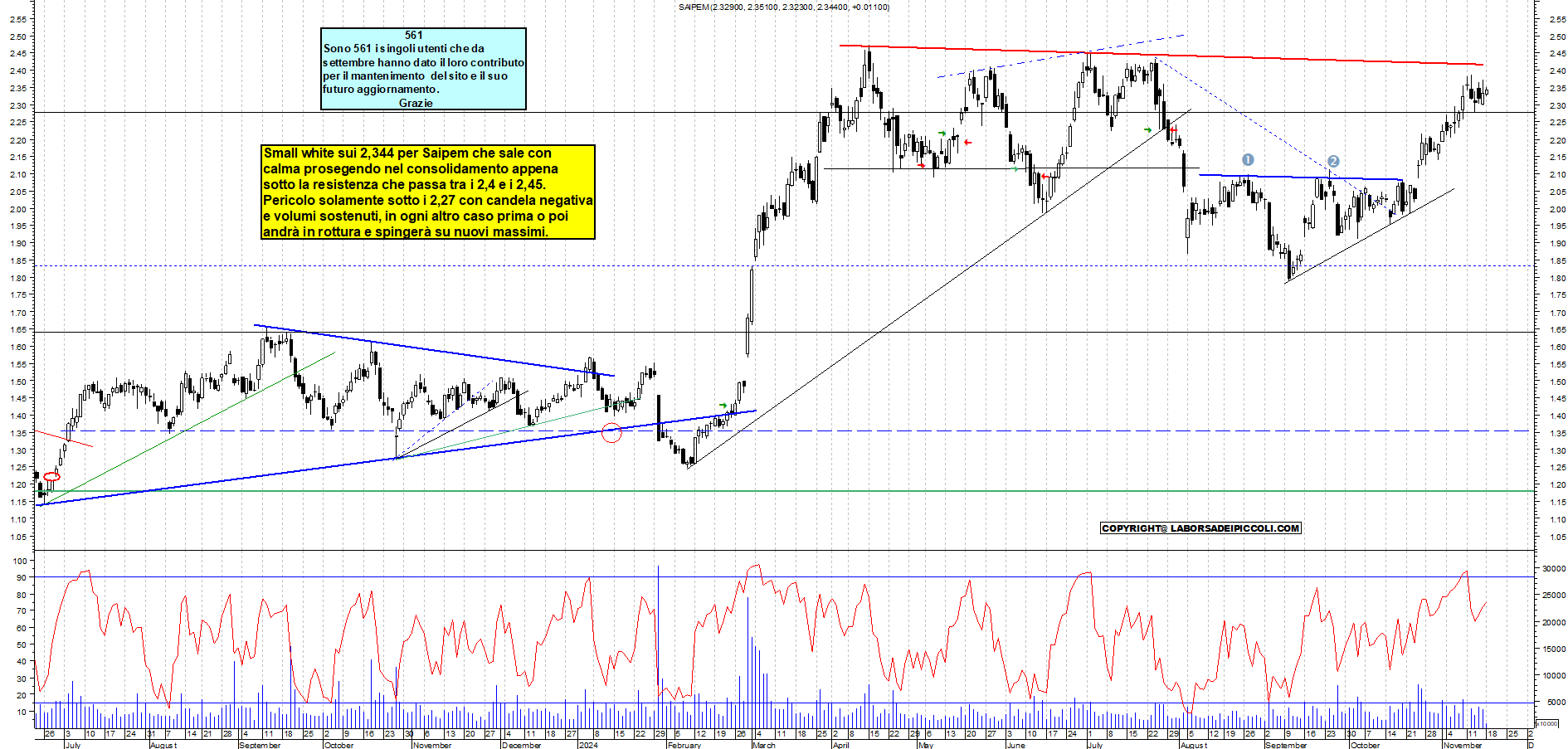Viewport: 1568px width, 749px height.
Task: Click the 90 level on oscillator scale
Action: click(21, 577)
